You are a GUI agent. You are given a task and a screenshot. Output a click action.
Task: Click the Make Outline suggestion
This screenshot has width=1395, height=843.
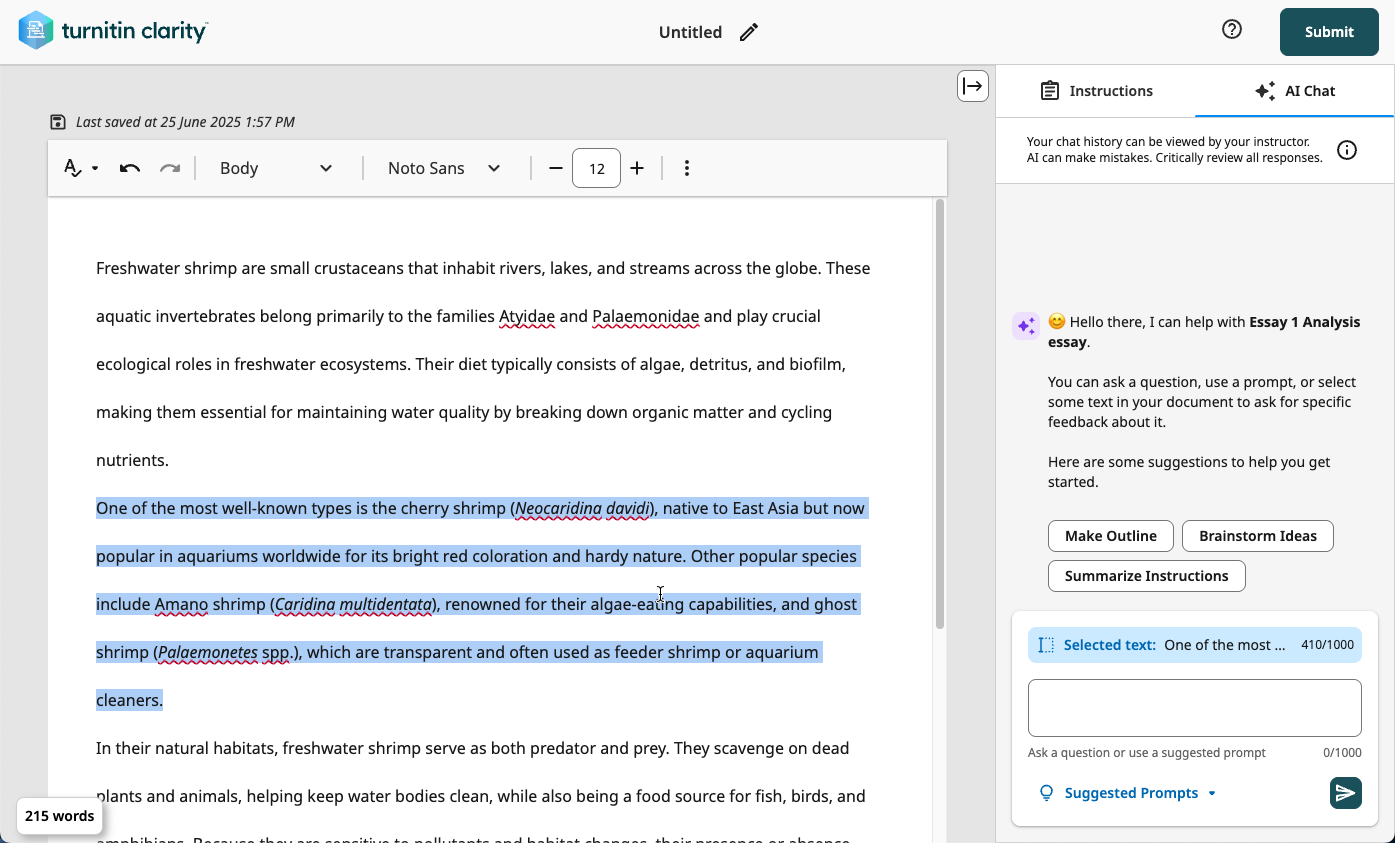[1110, 536]
